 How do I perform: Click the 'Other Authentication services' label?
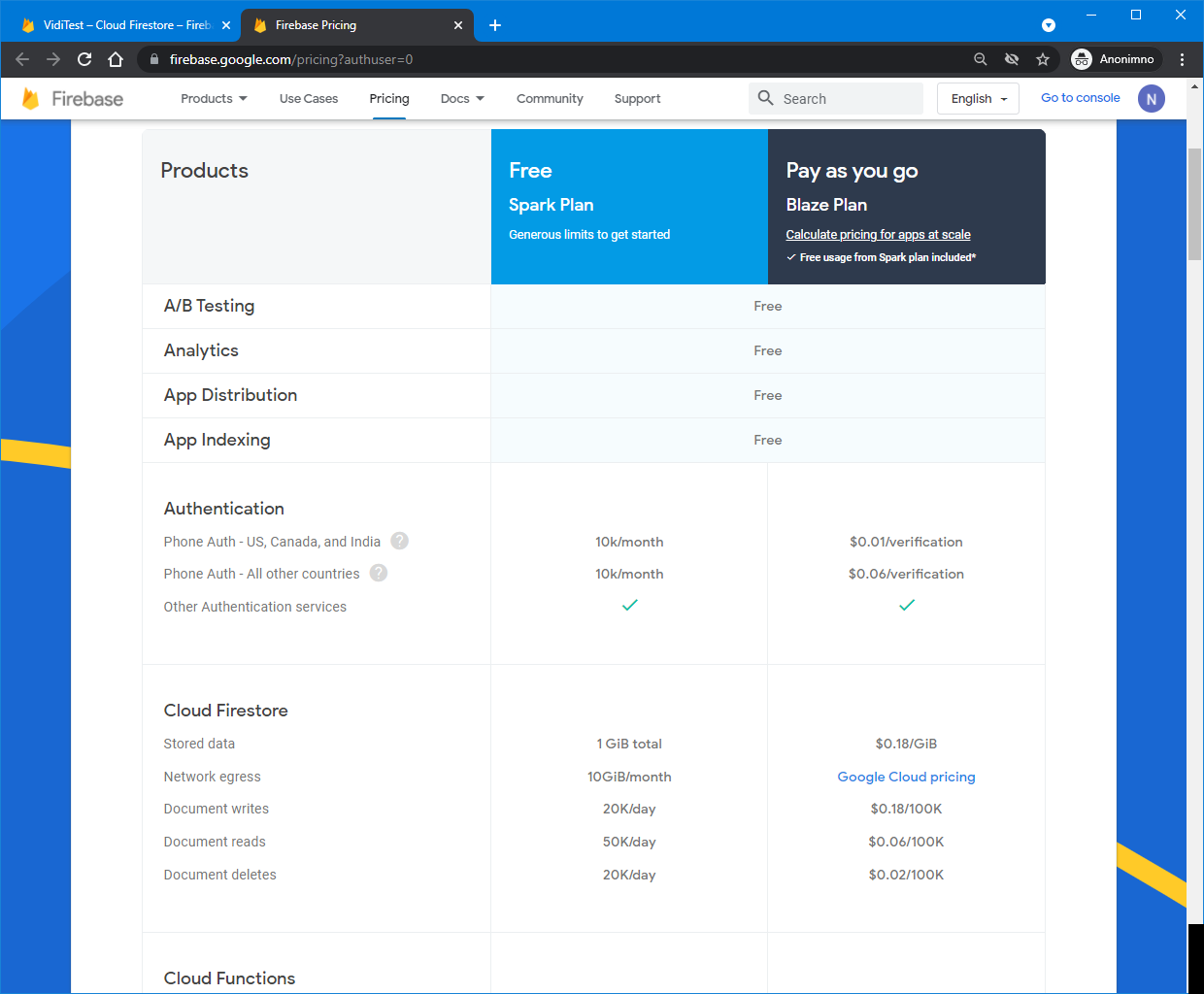pos(255,607)
